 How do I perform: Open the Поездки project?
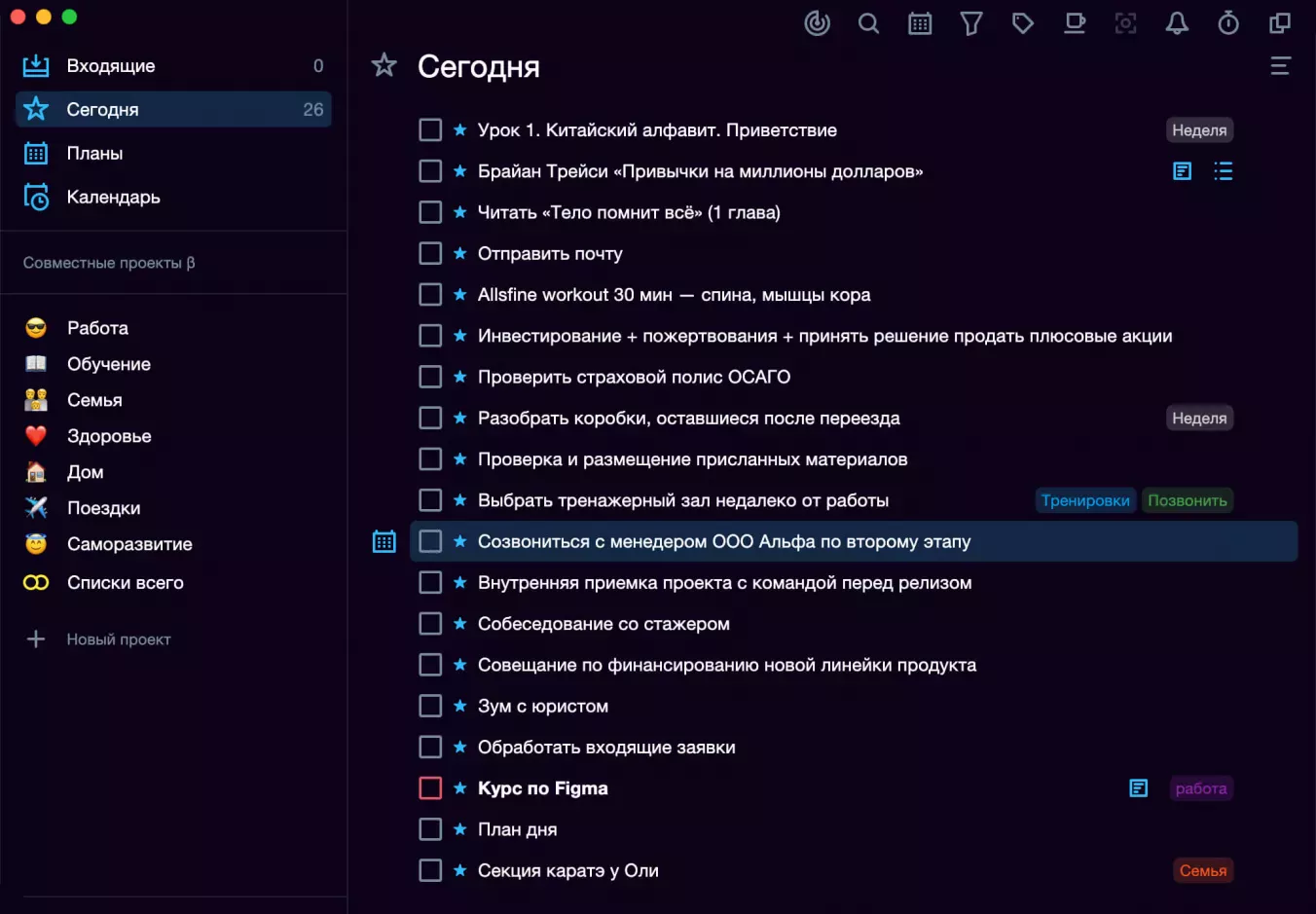click(103, 508)
